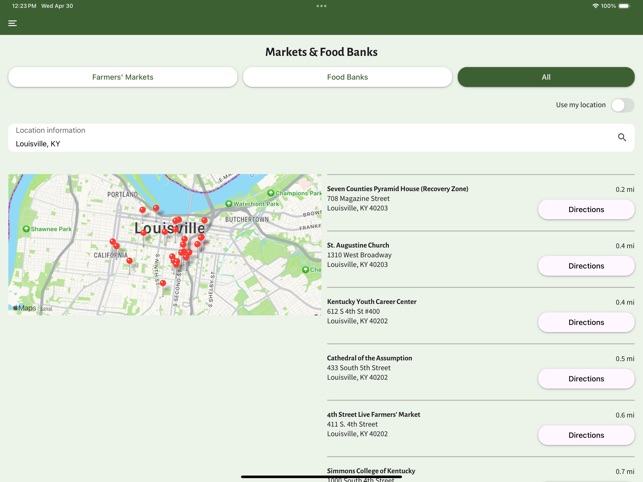Switch to the Farmers' Markets filter

(123, 77)
